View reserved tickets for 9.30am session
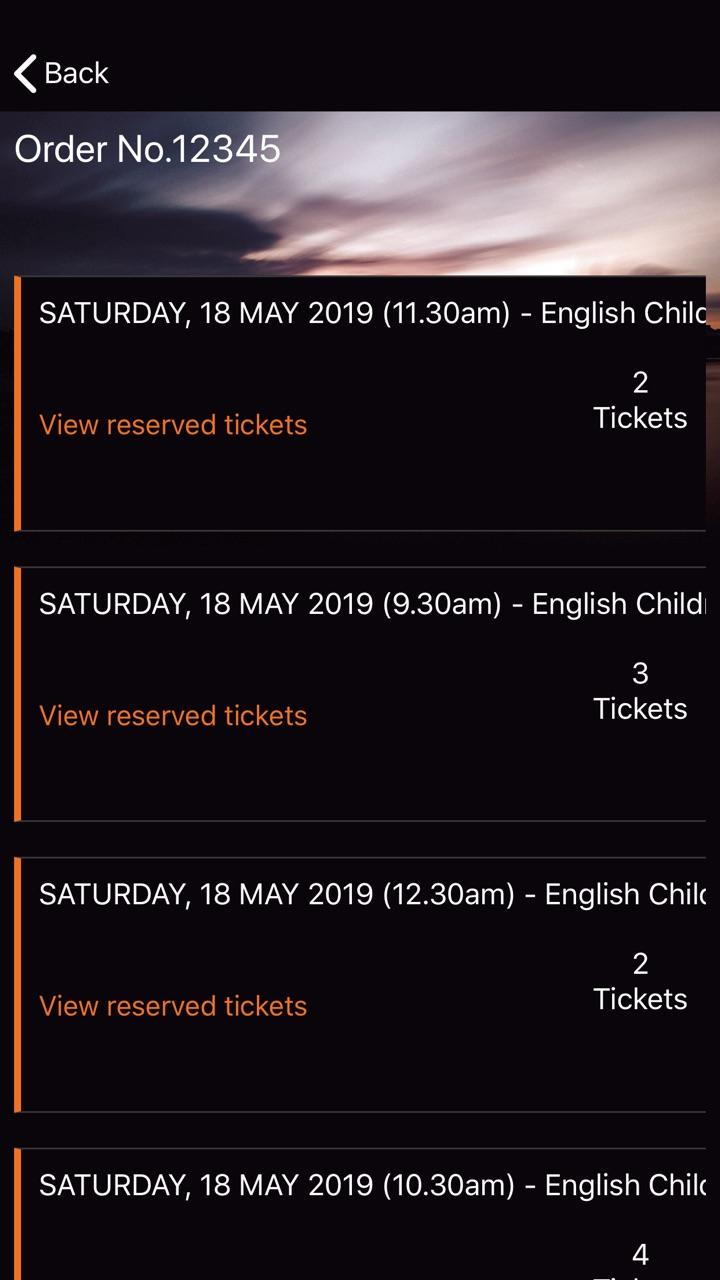The height and width of the screenshot is (1280, 720). (x=173, y=716)
